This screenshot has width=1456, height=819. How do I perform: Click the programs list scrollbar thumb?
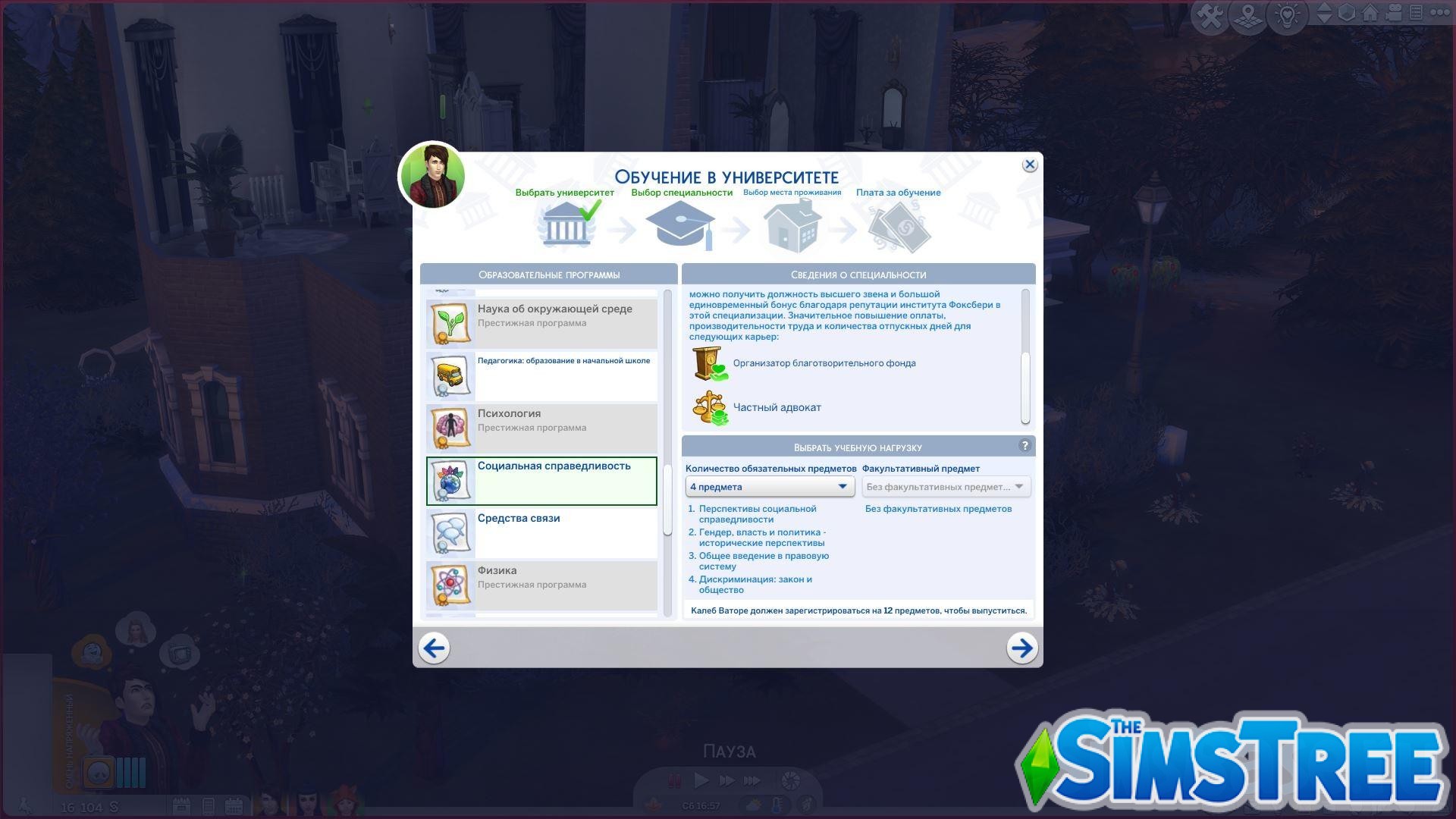click(667, 500)
